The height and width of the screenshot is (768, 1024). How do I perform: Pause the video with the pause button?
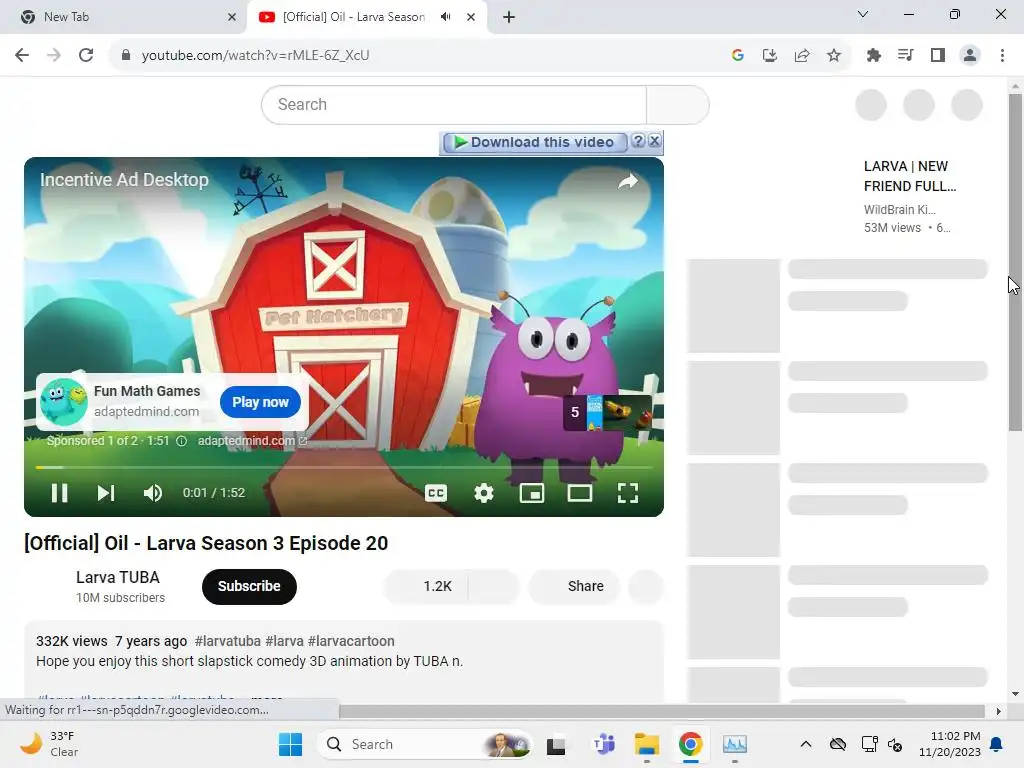click(59, 493)
